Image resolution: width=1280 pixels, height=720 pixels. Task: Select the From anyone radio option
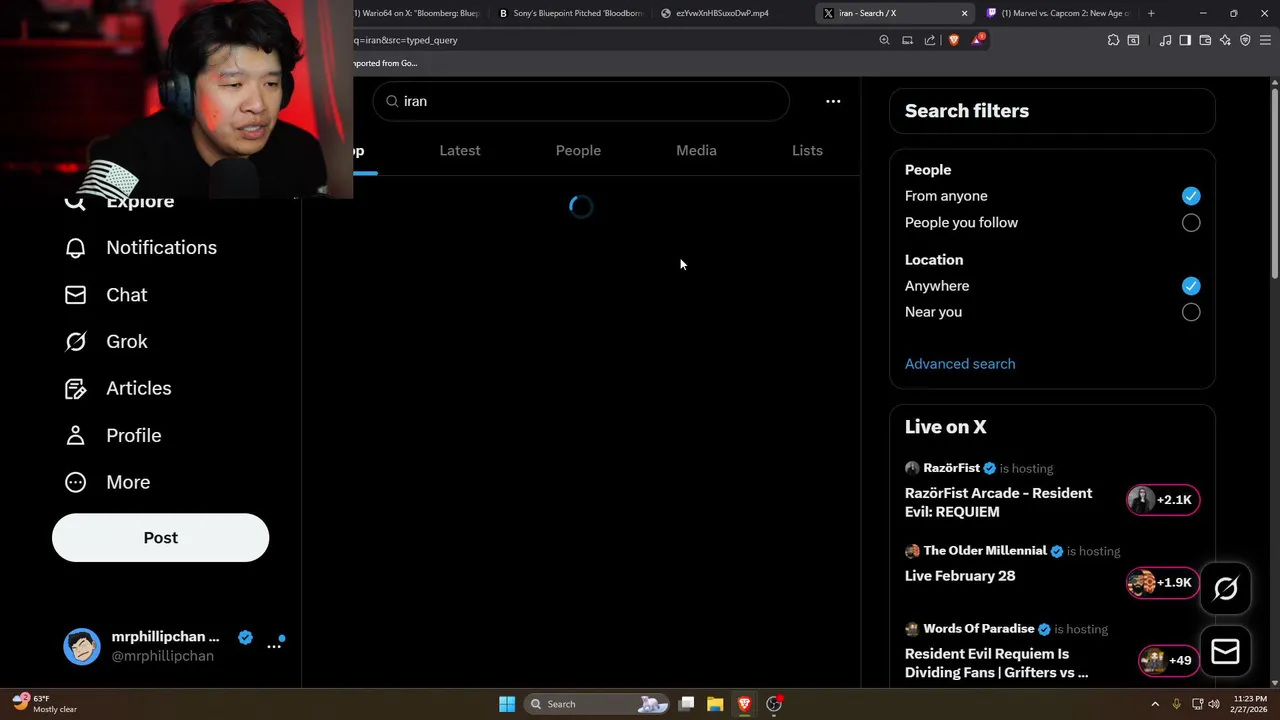point(1191,196)
